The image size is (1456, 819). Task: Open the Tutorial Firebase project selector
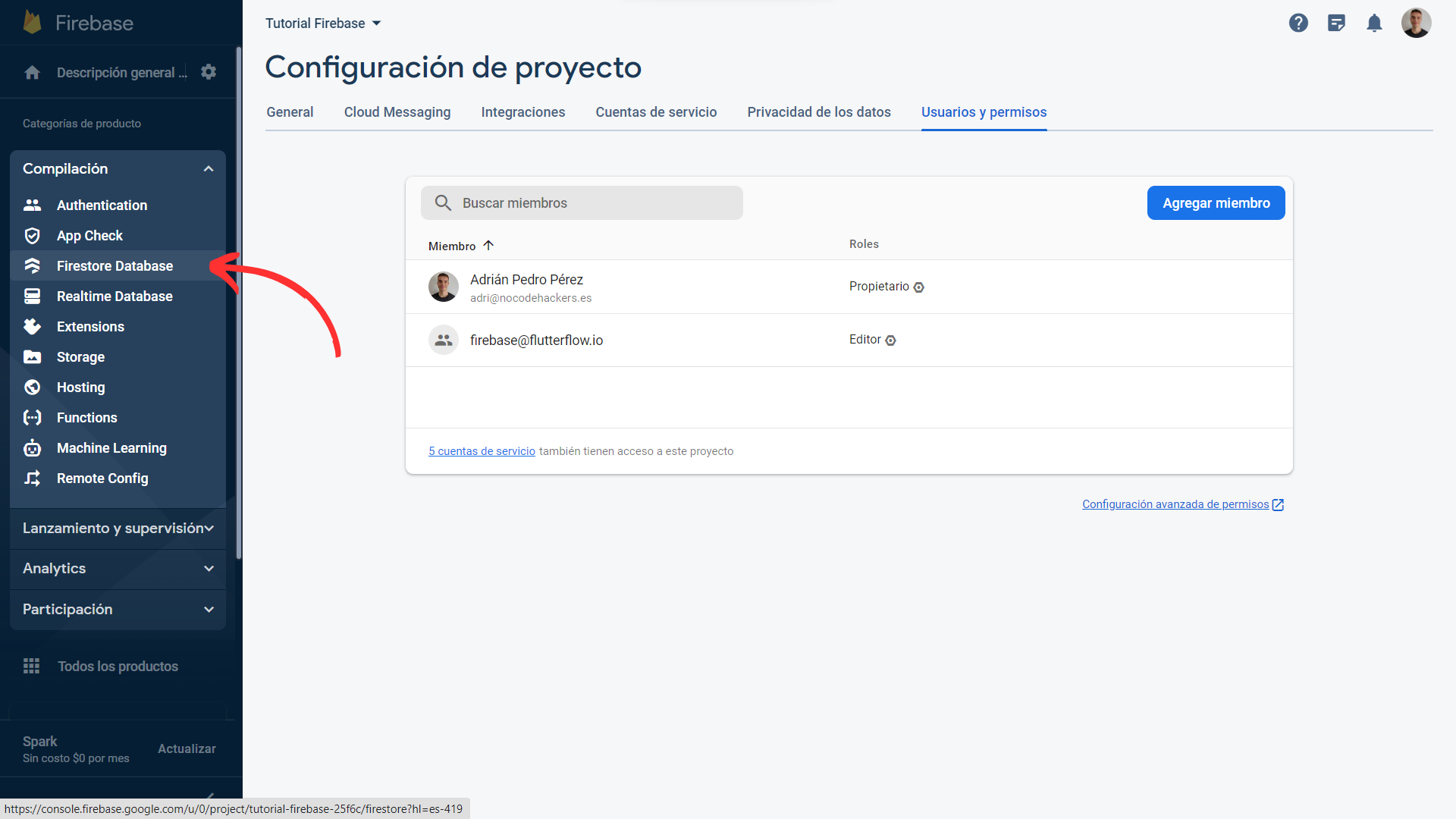click(322, 23)
